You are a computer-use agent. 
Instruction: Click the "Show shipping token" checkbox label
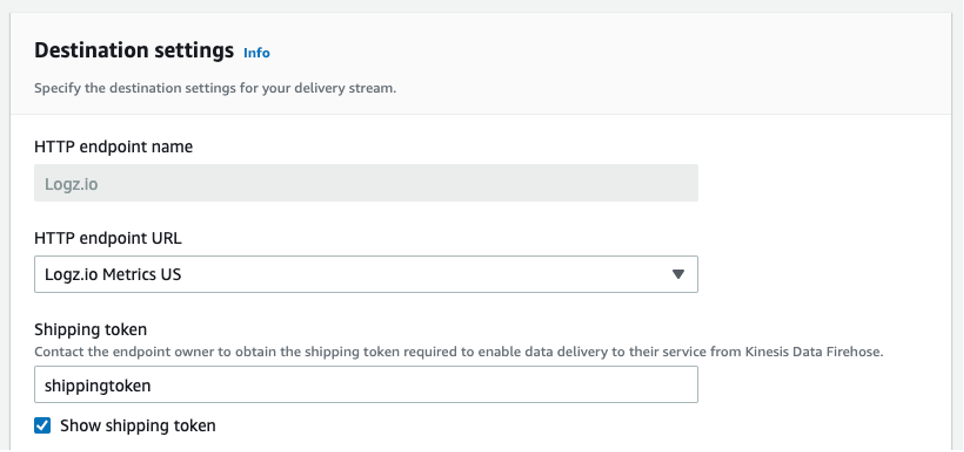[x=138, y=426]
